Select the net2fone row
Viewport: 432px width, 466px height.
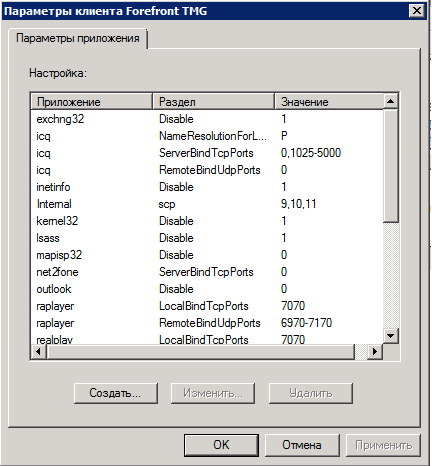pos(207,272)
